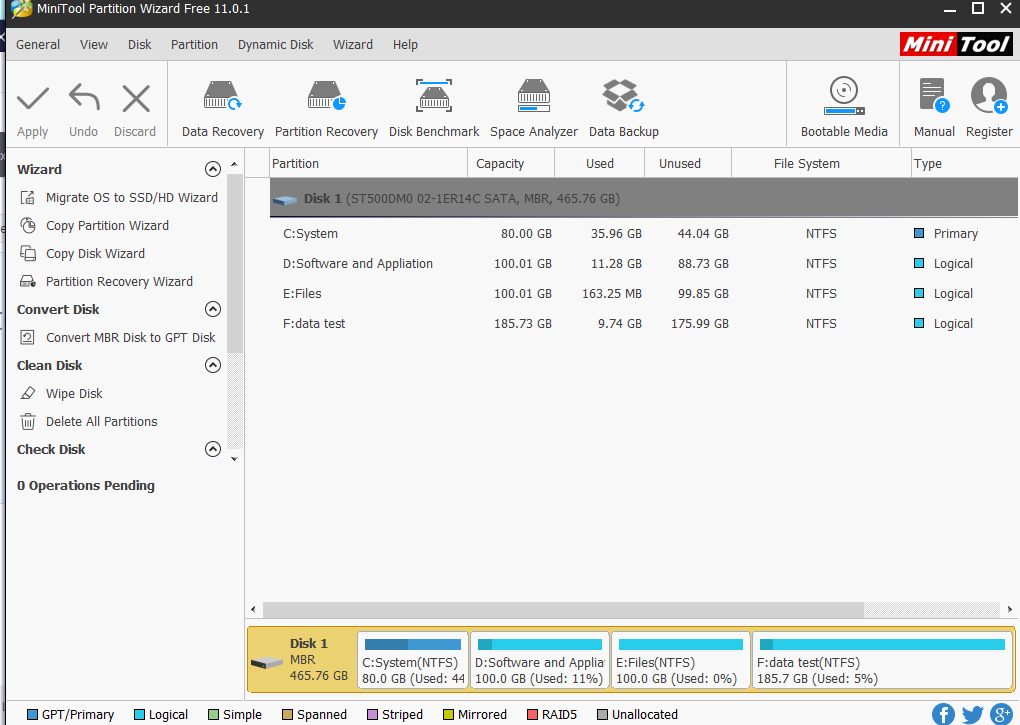Select the C:System partition row
The image size is (1020, 725).
point(644,233)
